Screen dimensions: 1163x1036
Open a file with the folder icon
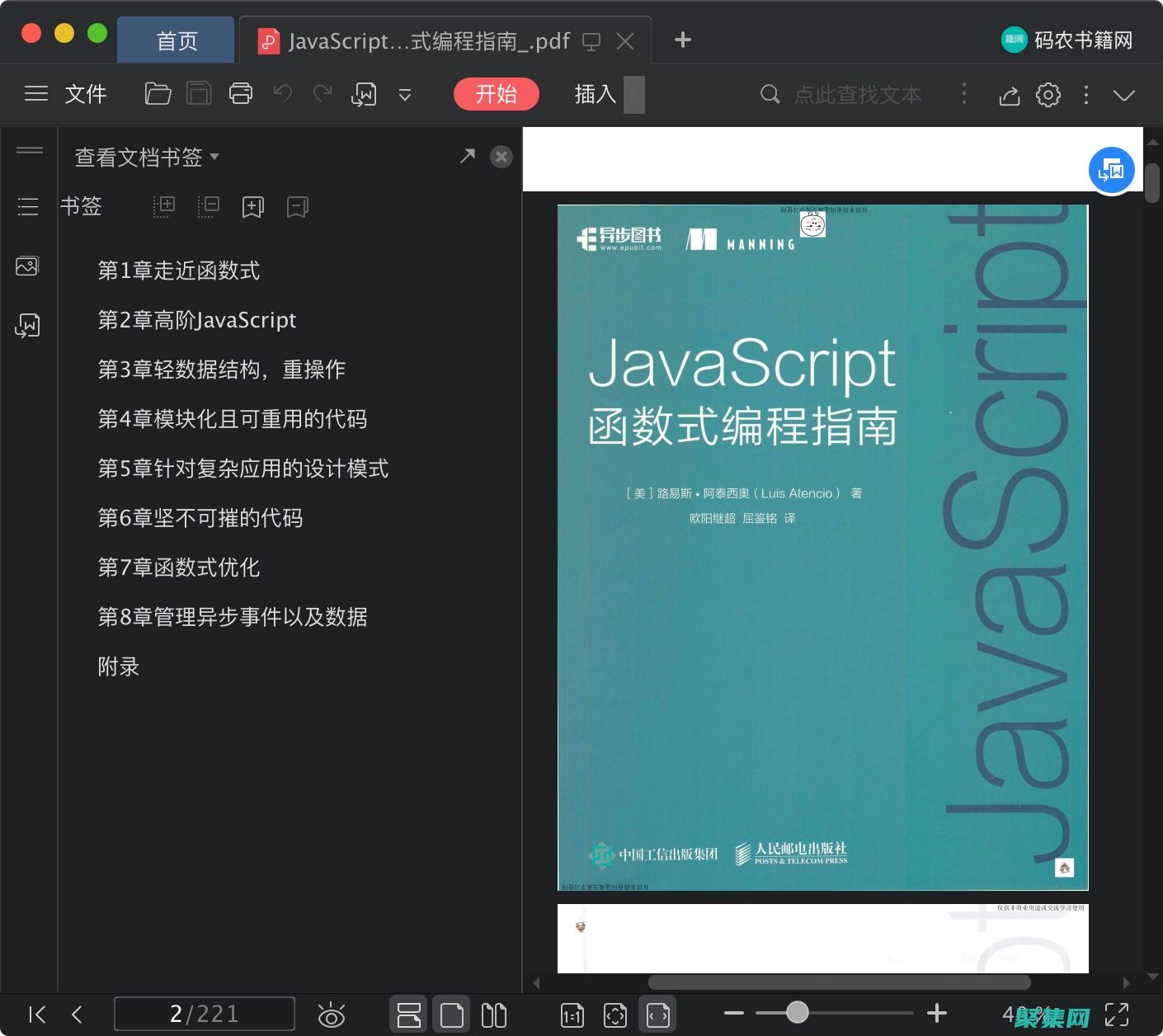coord(158,93)
